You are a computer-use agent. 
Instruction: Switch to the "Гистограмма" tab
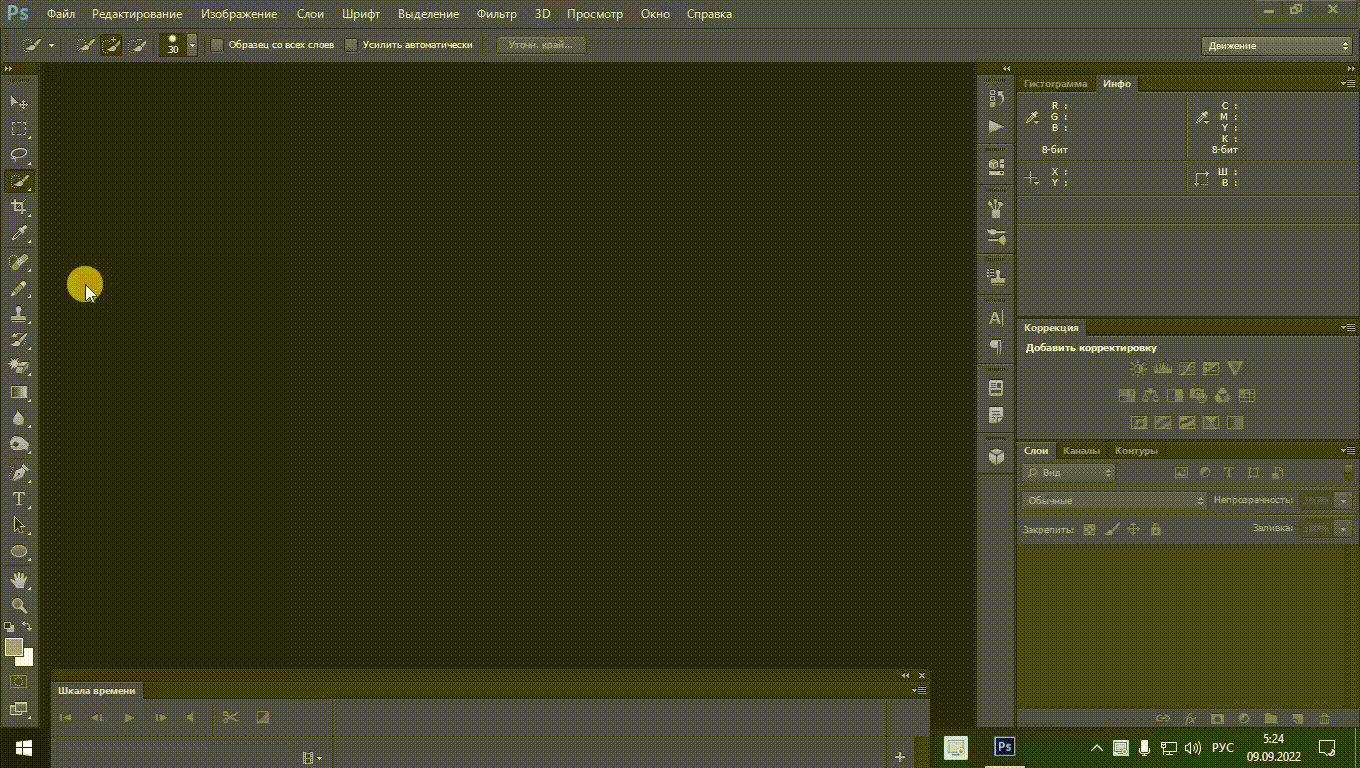point(1055,84)
